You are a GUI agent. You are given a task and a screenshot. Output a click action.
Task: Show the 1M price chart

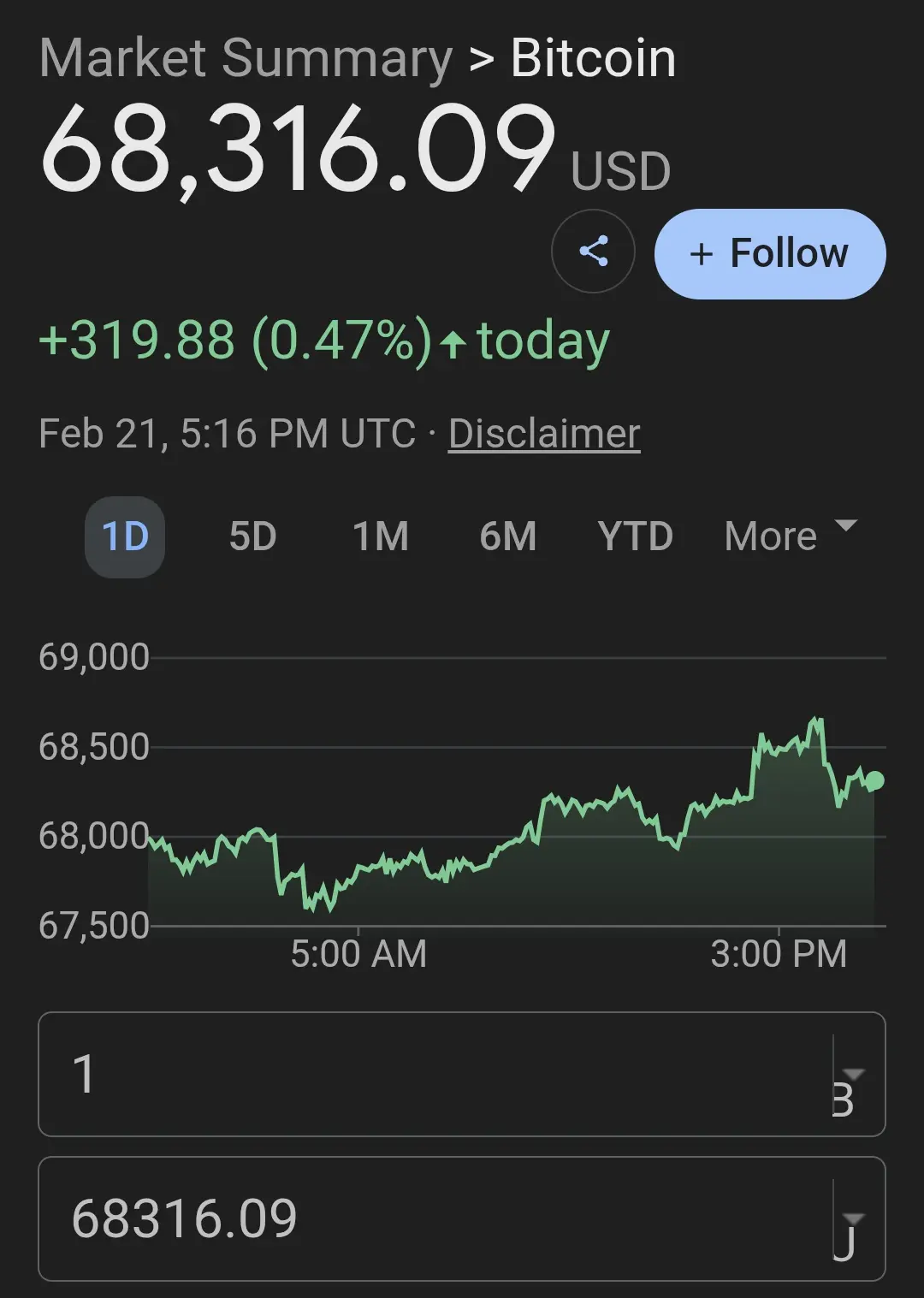point(380,537)
